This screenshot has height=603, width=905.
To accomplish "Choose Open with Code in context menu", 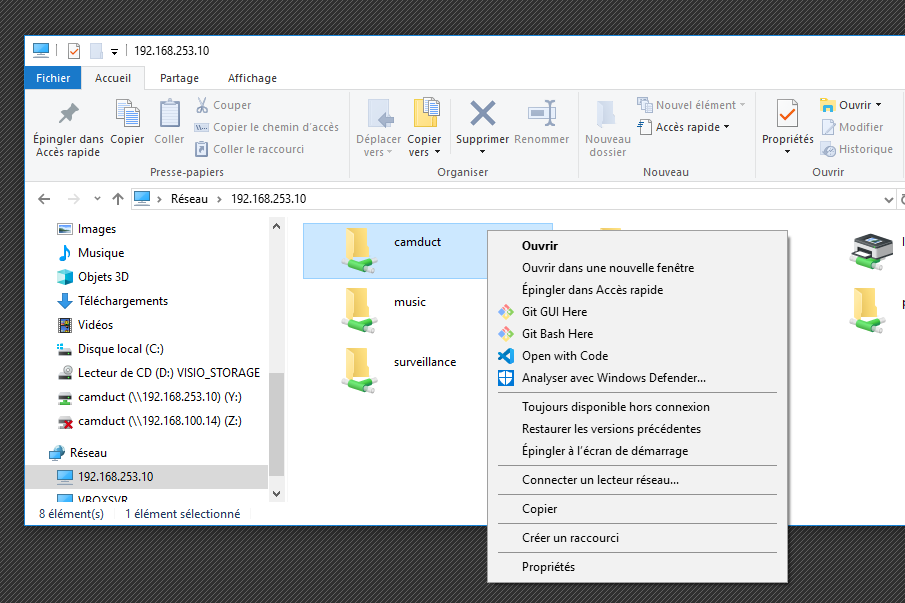I will [564, 356].
